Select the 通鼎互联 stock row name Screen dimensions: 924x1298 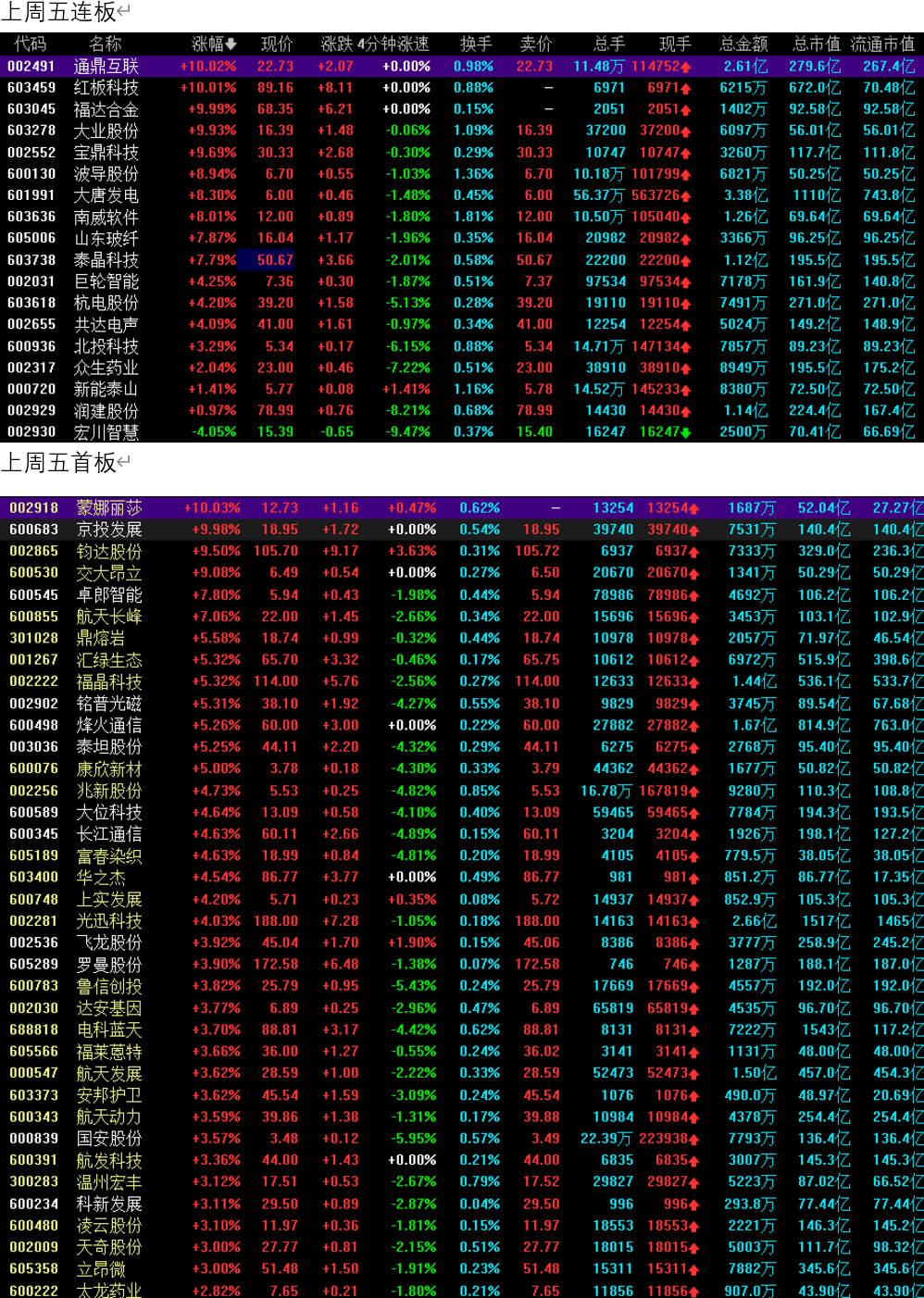click(x=106, y=66)
